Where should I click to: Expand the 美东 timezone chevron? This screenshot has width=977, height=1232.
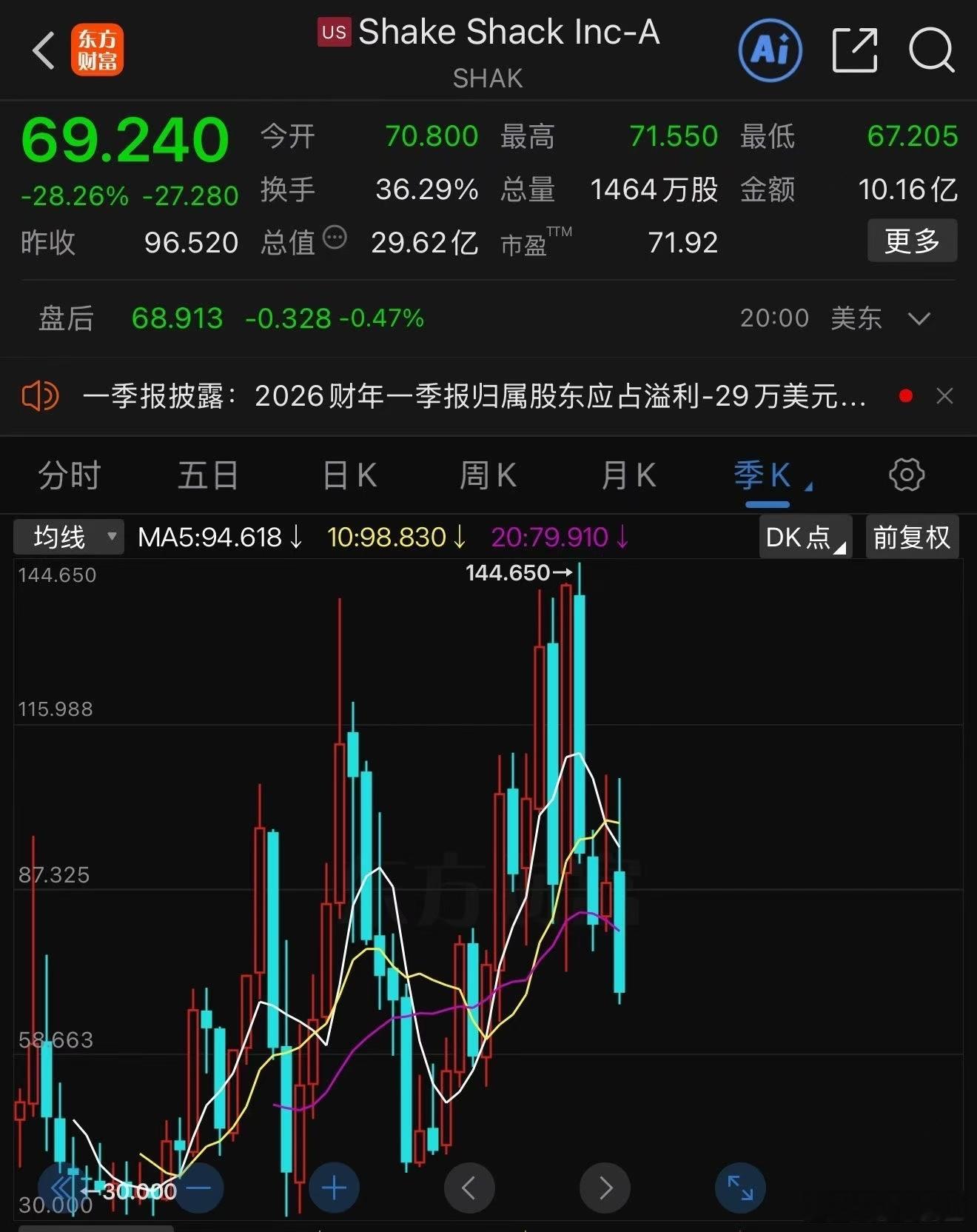(919, 318)
